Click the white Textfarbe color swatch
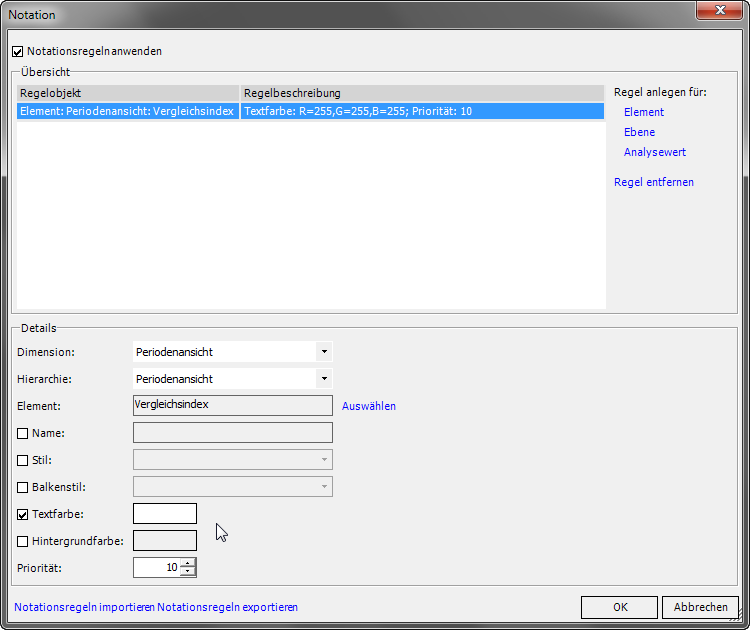 click(165, 514)
